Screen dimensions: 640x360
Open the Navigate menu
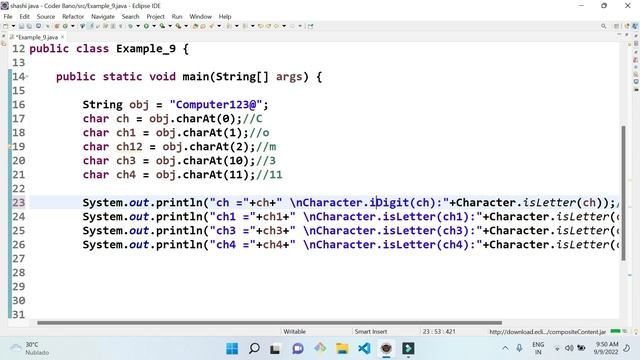pos(103,16)
